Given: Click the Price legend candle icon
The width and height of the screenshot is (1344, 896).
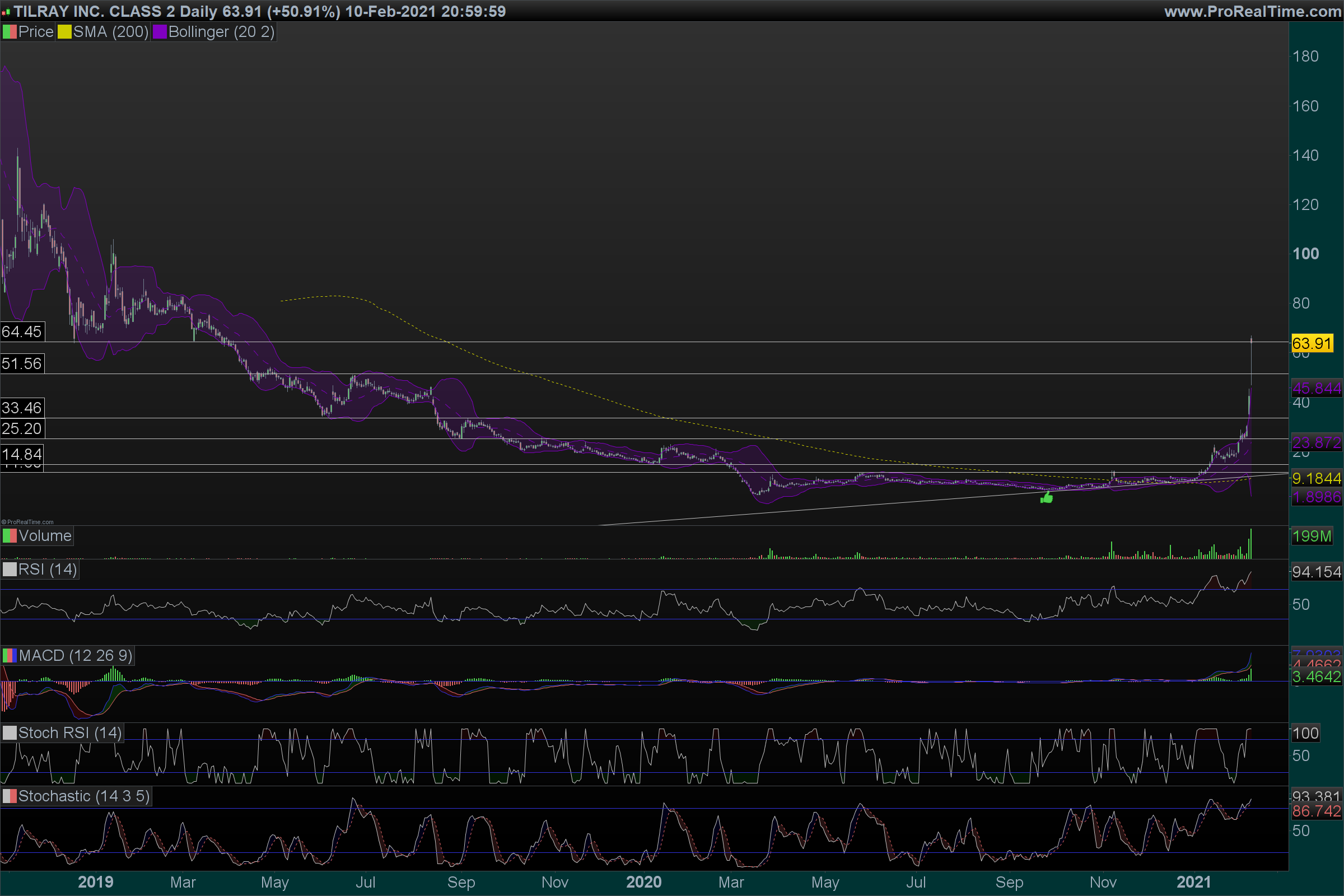Looking at the screenshot, I should (x=9, y=32).
